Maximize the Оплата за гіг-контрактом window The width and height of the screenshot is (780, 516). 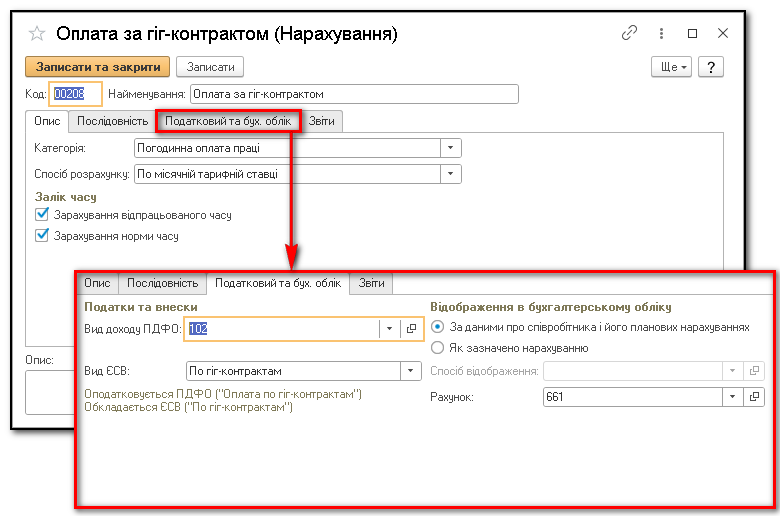[692, 33]
